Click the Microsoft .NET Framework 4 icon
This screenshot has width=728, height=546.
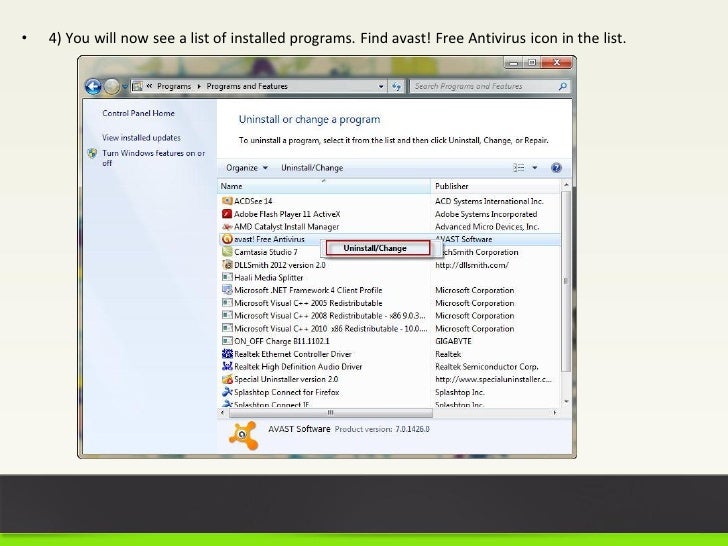[x=227, y=290]
